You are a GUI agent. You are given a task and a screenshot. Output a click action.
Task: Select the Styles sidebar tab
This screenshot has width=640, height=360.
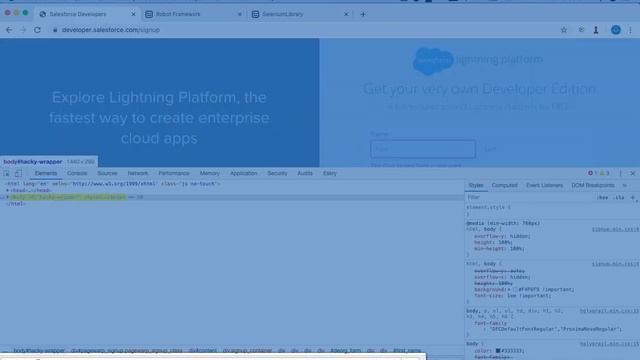[476, 185]
